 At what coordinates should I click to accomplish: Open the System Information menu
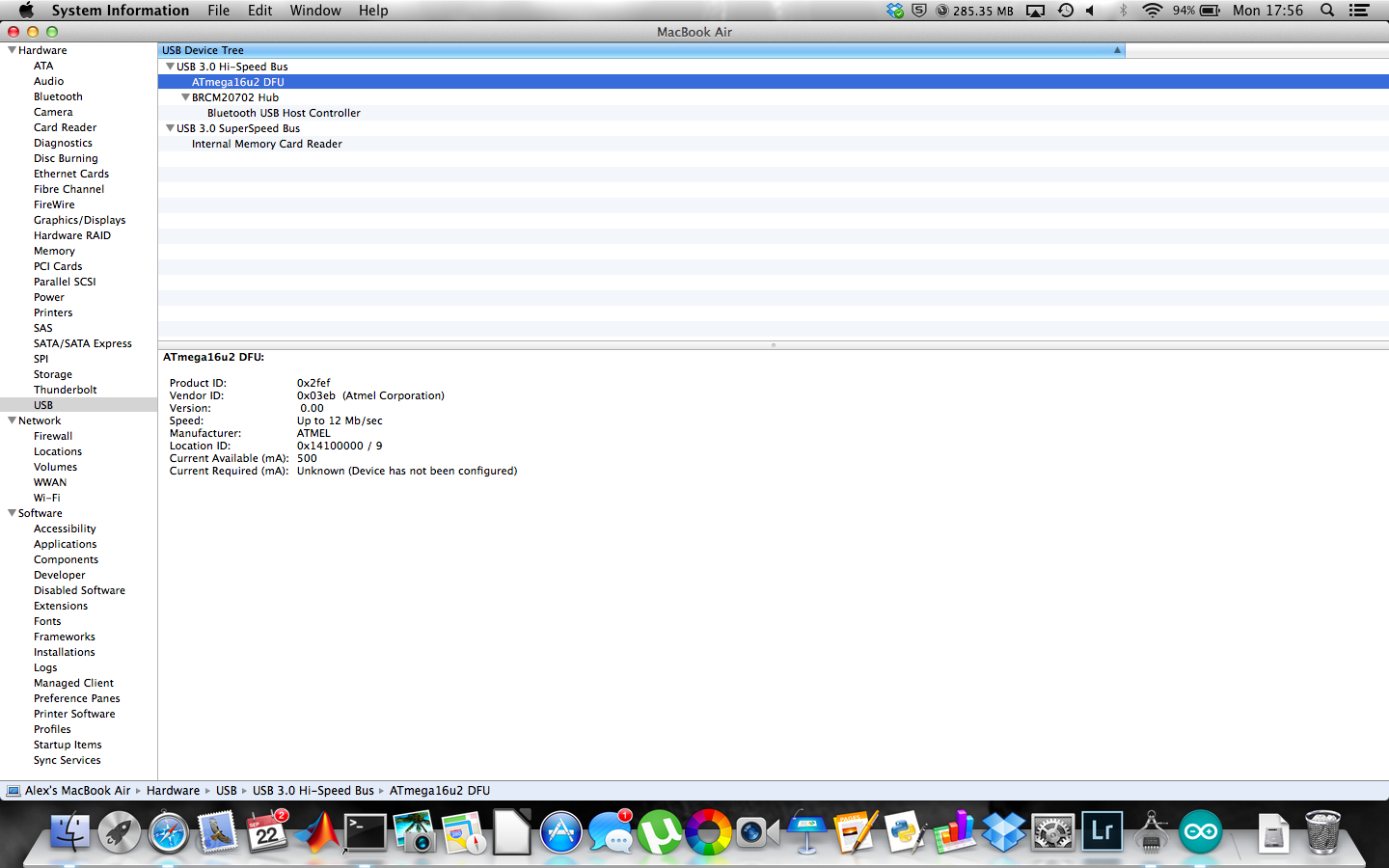(x=121, y=11)
